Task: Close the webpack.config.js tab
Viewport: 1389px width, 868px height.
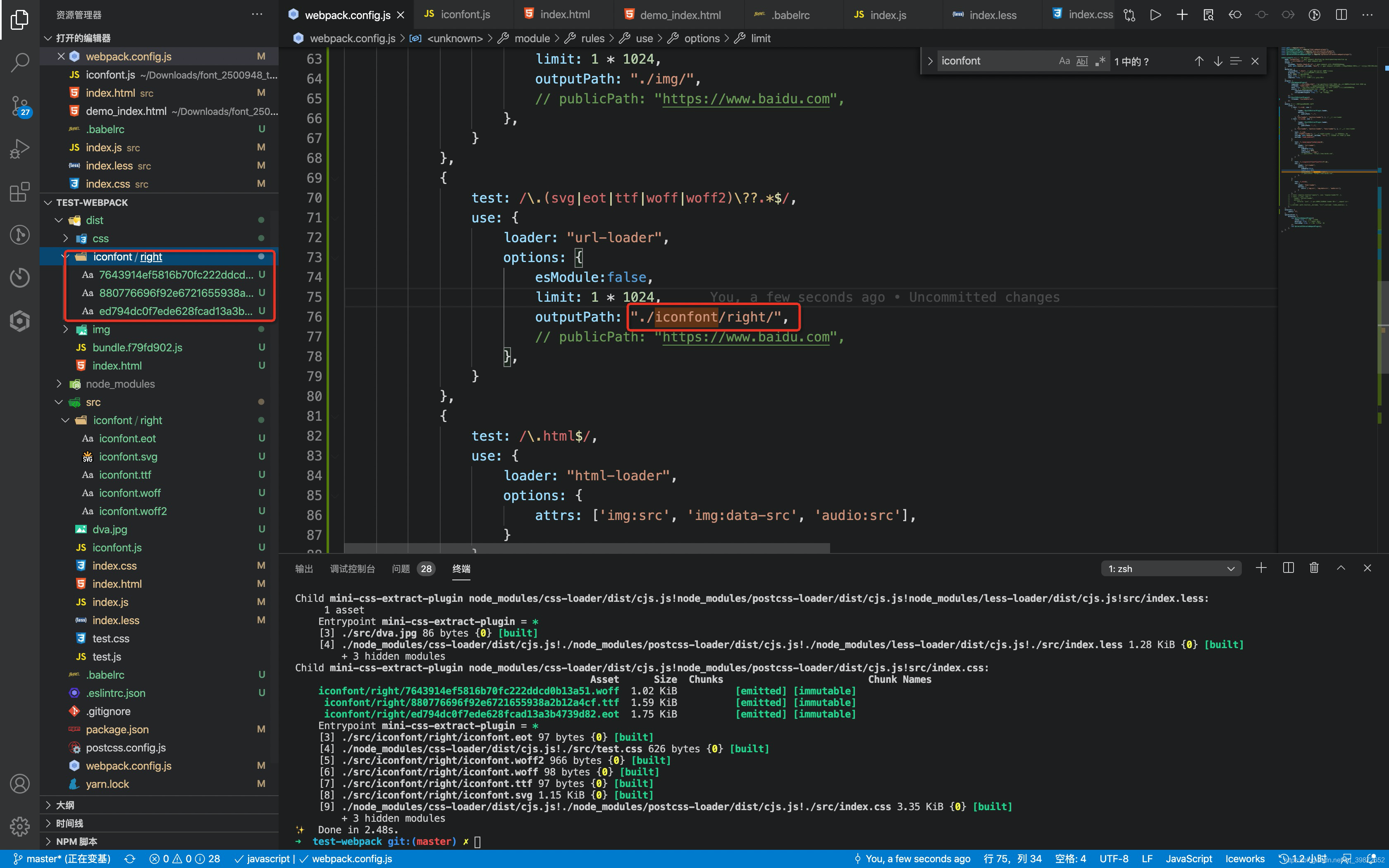Action: (401, 16)
